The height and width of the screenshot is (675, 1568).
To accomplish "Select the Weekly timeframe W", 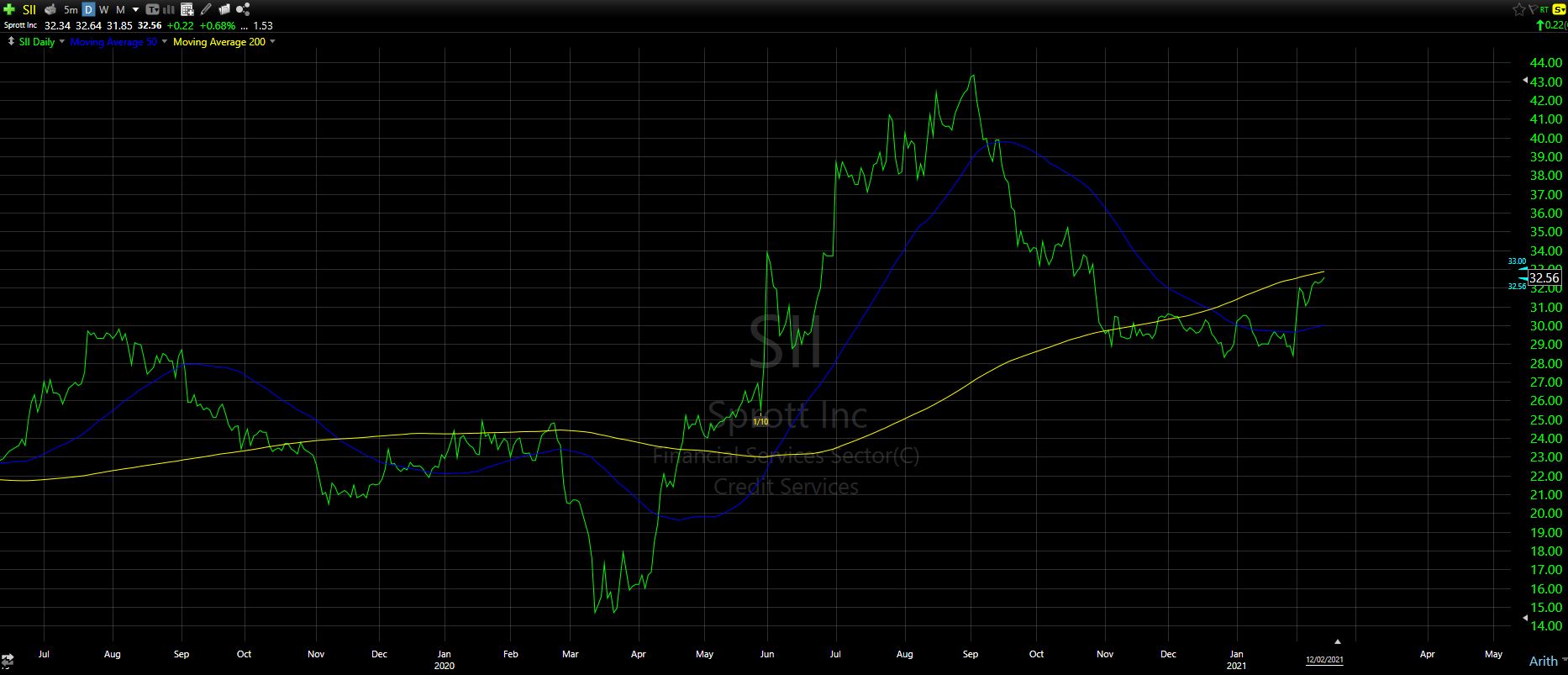I will 103,9.
